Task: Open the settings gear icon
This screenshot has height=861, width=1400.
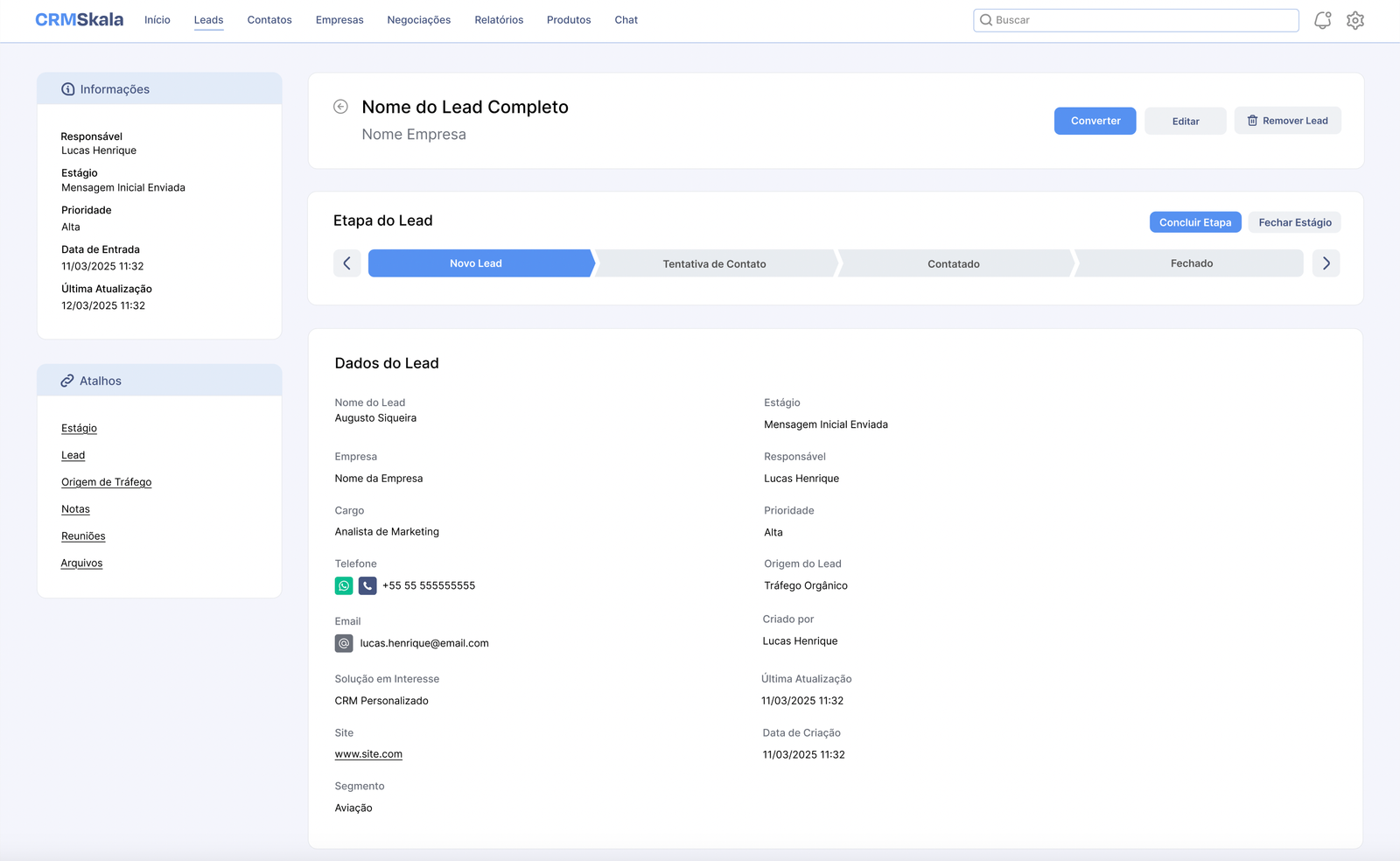Action: point(1355,20)
